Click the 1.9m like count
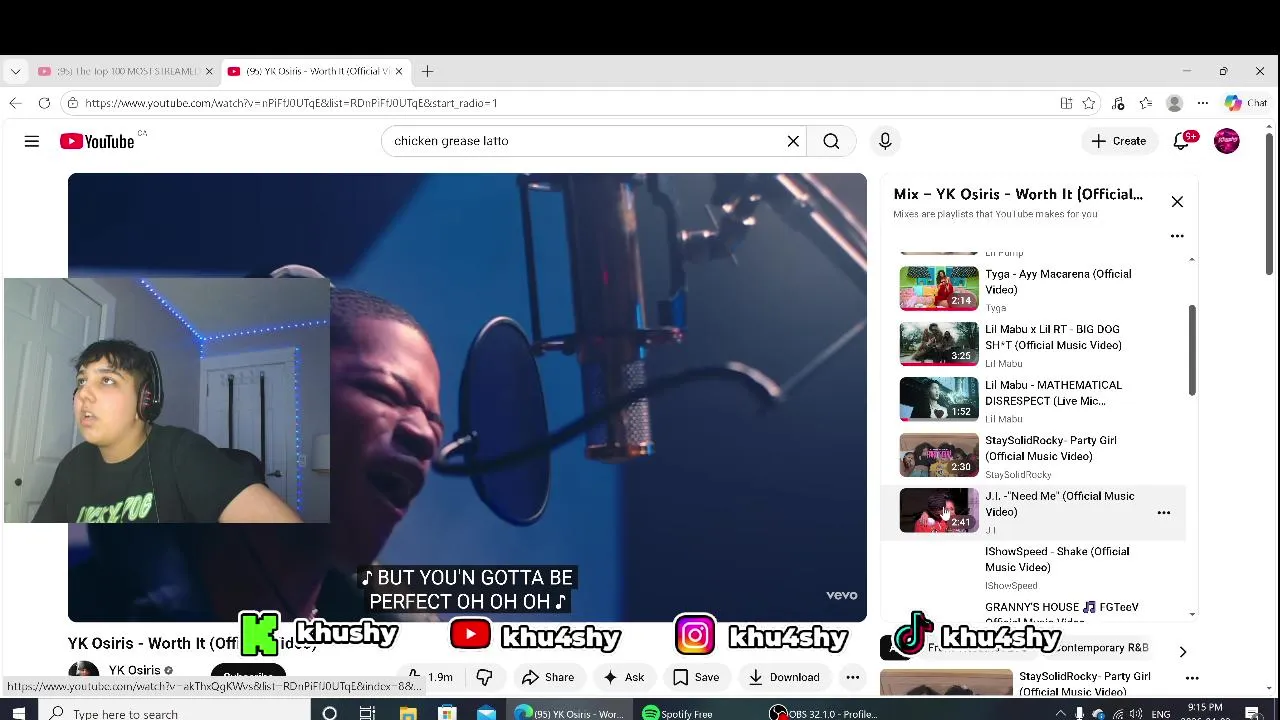 (440, 677)
